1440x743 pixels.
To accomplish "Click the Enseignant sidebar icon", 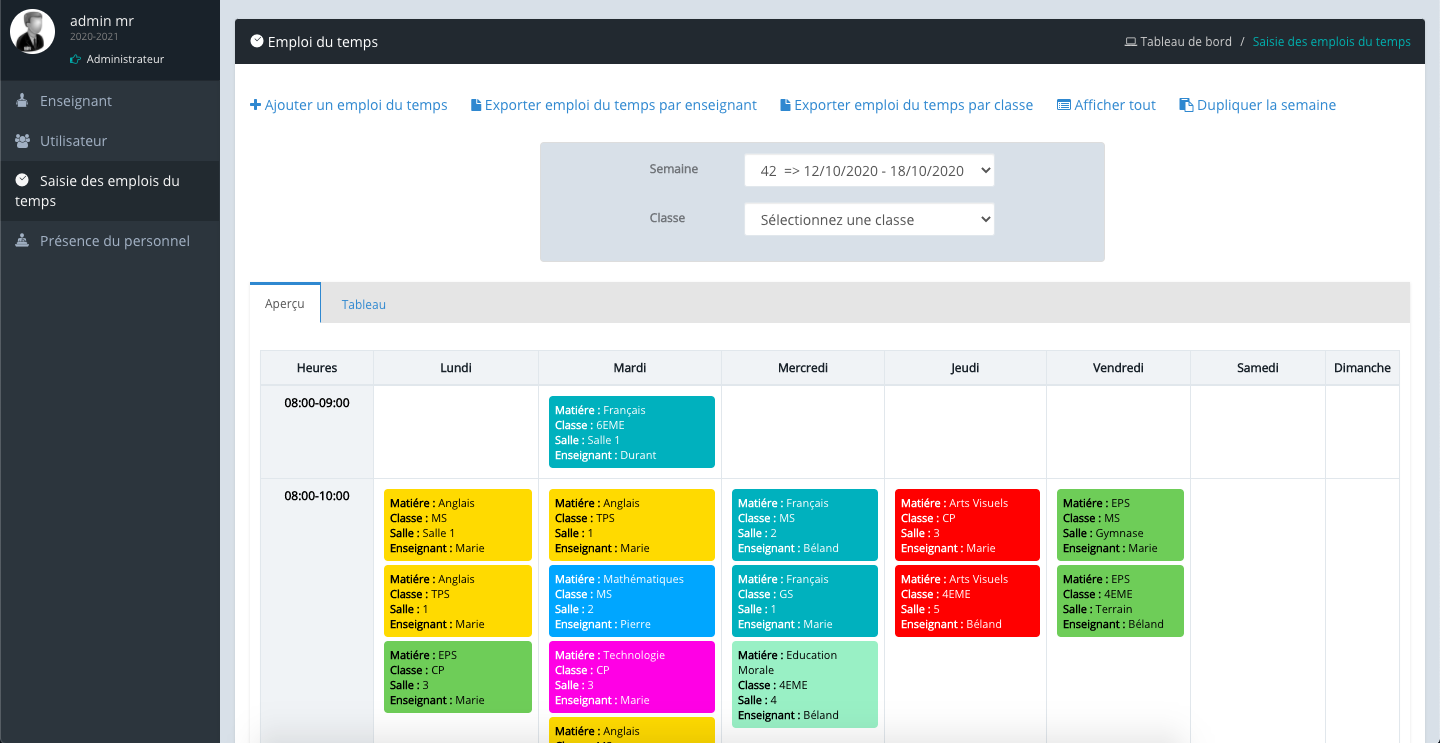I will point(22,101).
